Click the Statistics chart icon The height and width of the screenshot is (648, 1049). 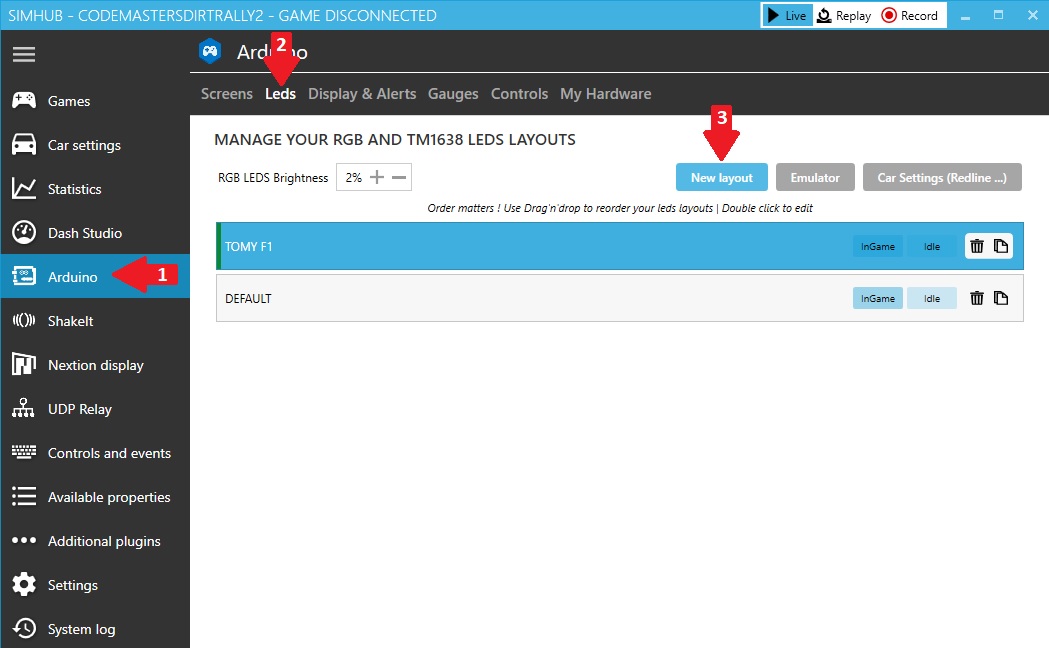click(x=23, y=189)
